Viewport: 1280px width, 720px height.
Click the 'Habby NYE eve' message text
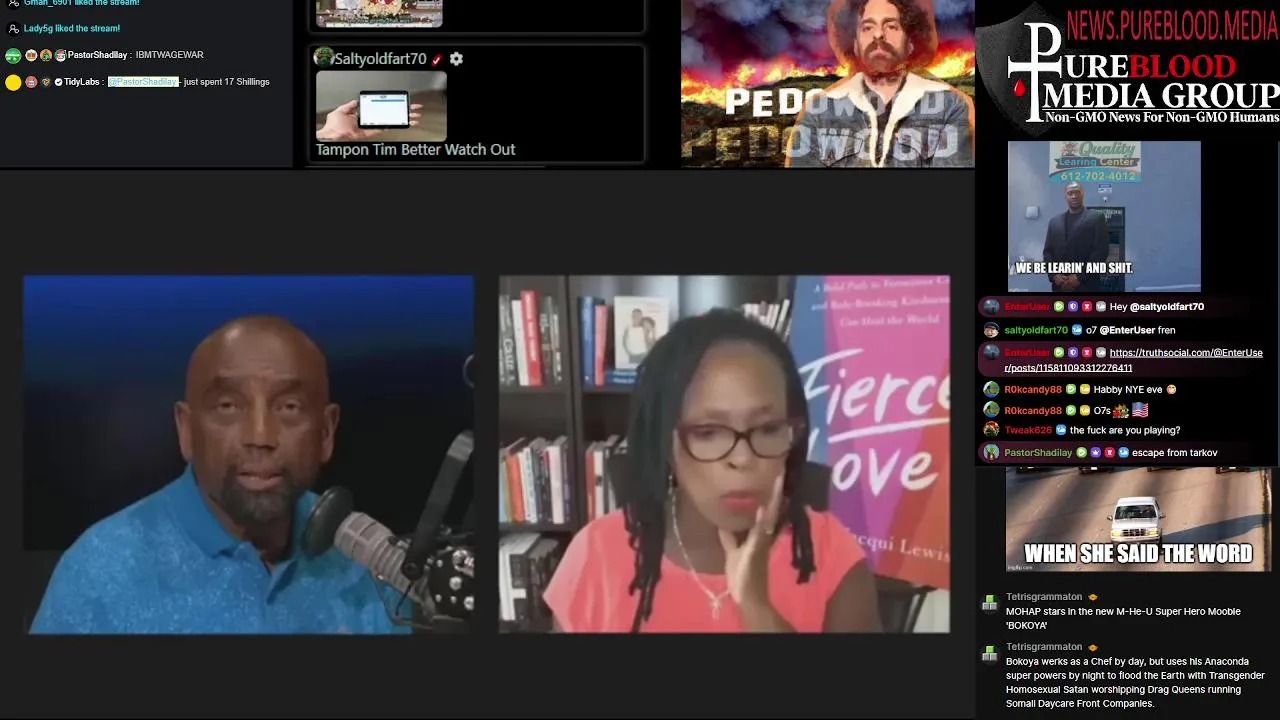pos(1128,389)
